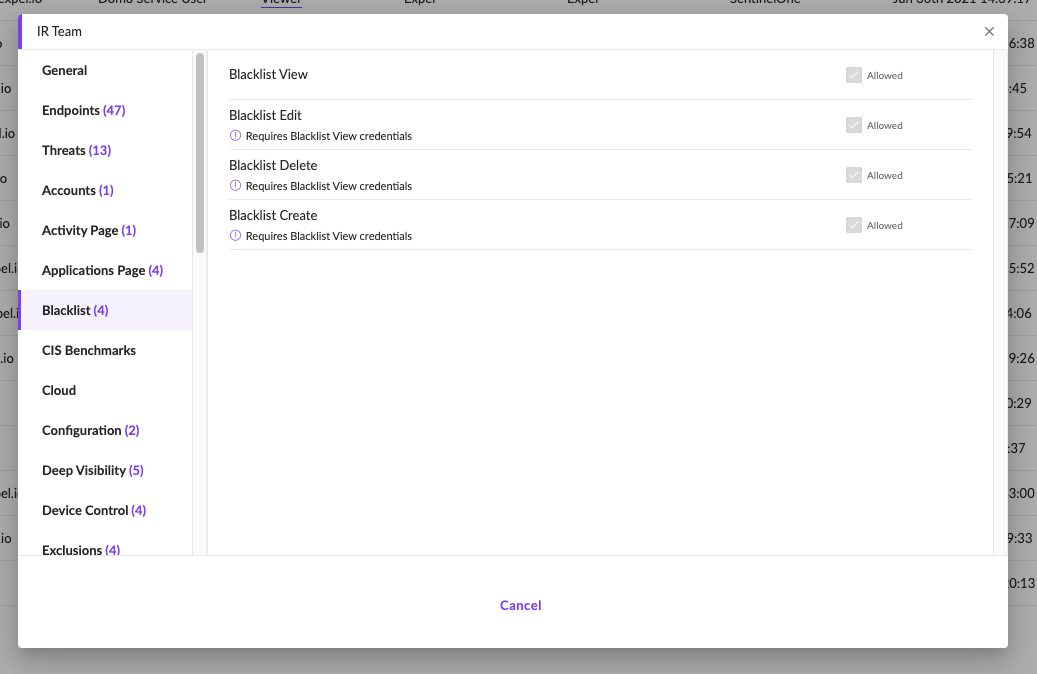The image size is (1037, 674).
Task: Click the IR Team dialog title
Action: (x=60, y=32)
